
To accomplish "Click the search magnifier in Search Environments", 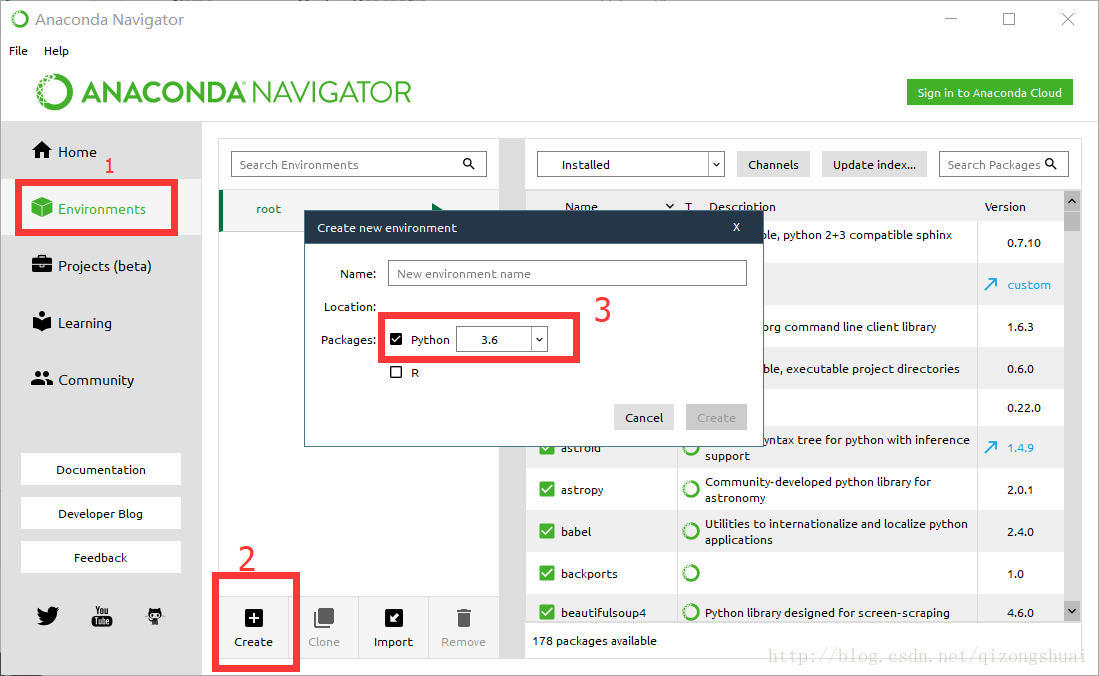I will pos(469,164).
